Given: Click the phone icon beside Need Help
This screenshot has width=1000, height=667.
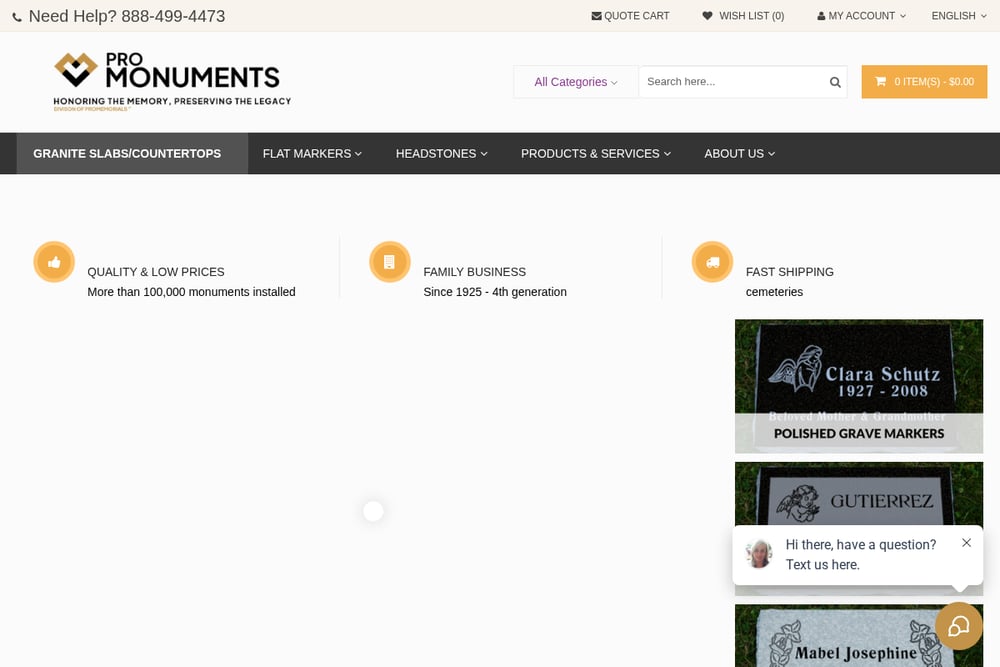Looking at the screenshot, I should click(x=17, y=17).
